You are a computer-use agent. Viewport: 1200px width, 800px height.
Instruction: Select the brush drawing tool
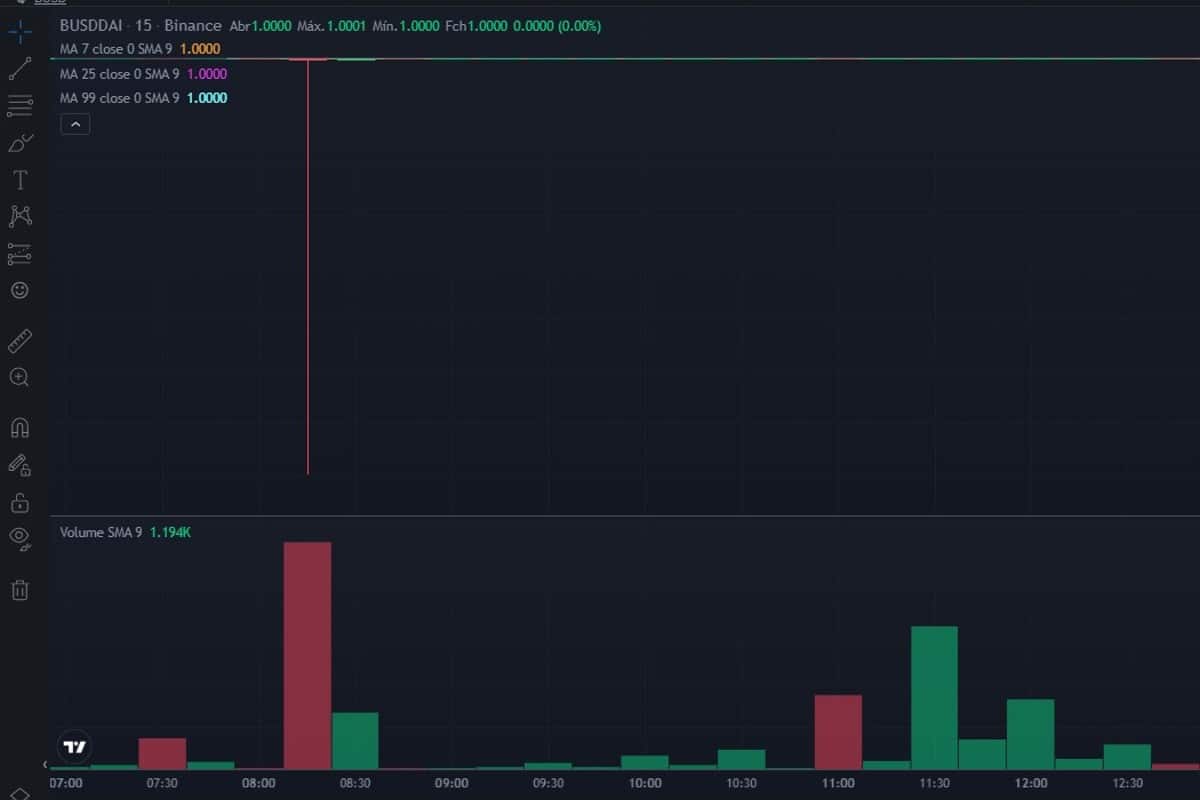(19, 143)
